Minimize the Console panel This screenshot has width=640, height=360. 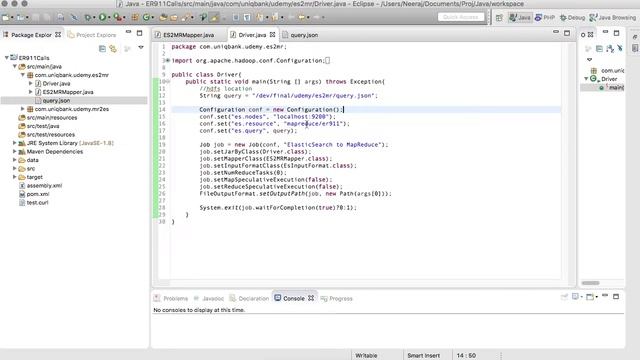(605, 296)
